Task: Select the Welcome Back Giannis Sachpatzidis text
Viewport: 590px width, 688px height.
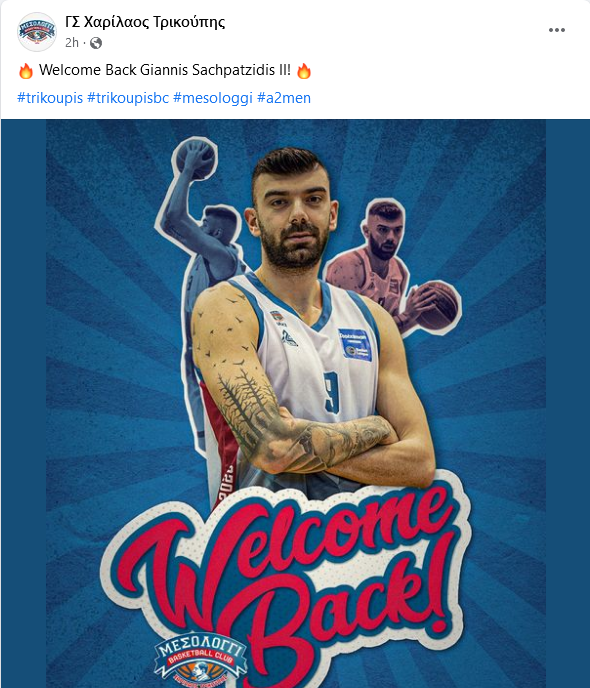Action: 165,70
